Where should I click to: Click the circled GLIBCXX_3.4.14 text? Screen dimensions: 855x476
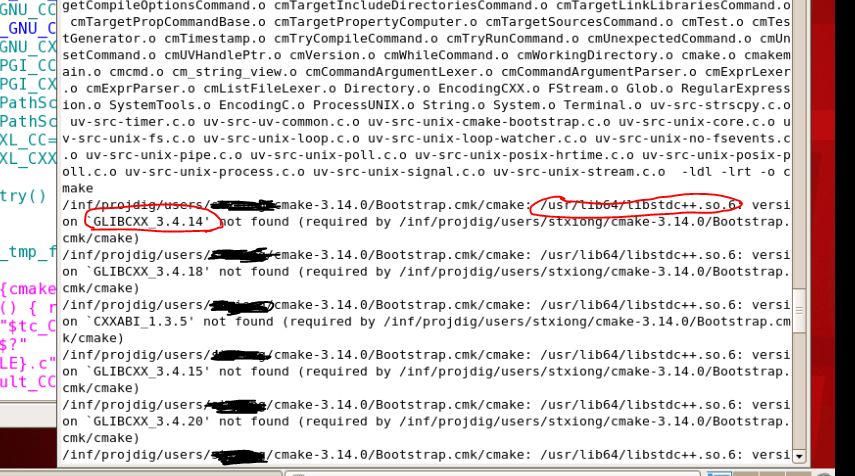point(149,221)
